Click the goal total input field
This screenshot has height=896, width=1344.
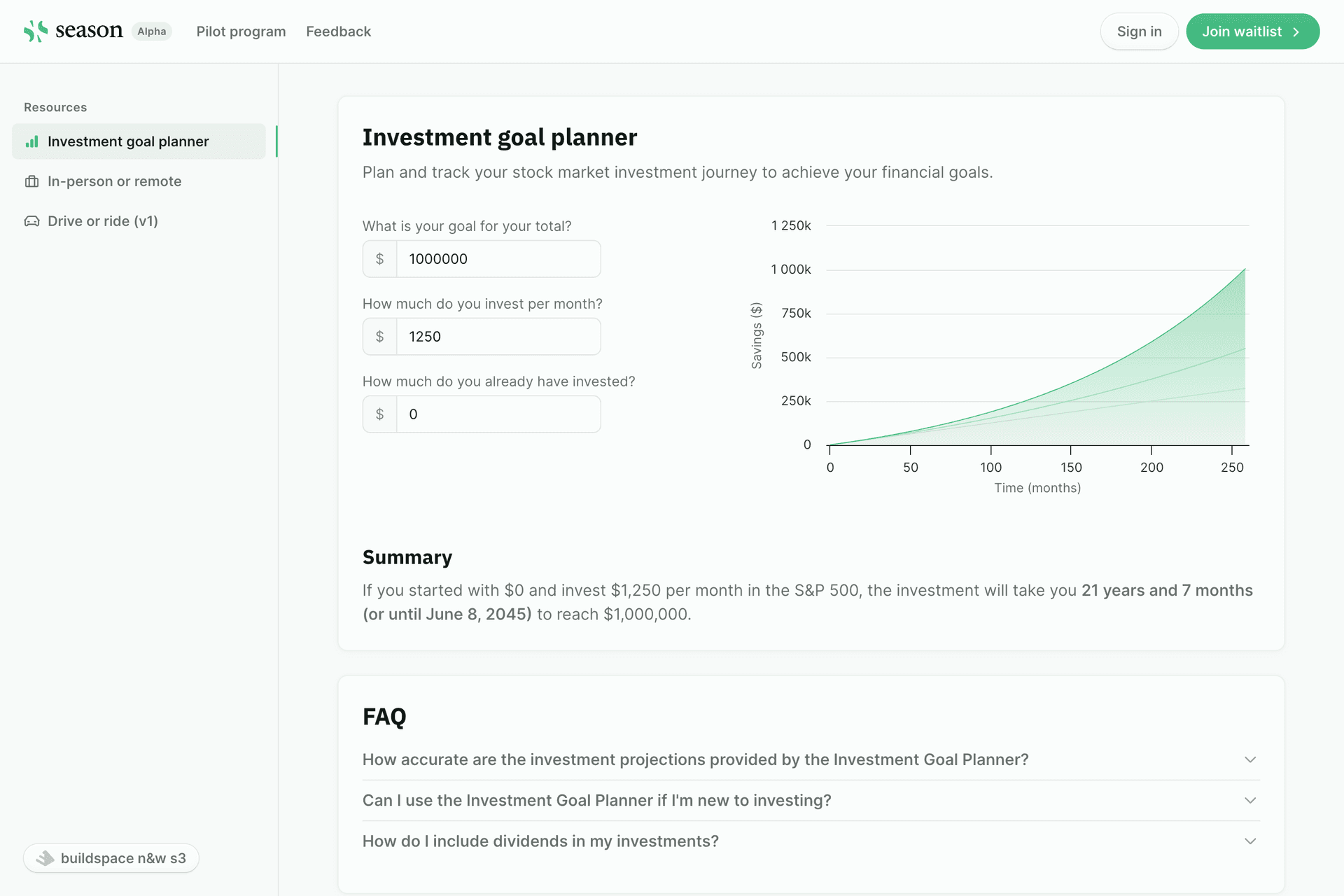click(498, 259)
